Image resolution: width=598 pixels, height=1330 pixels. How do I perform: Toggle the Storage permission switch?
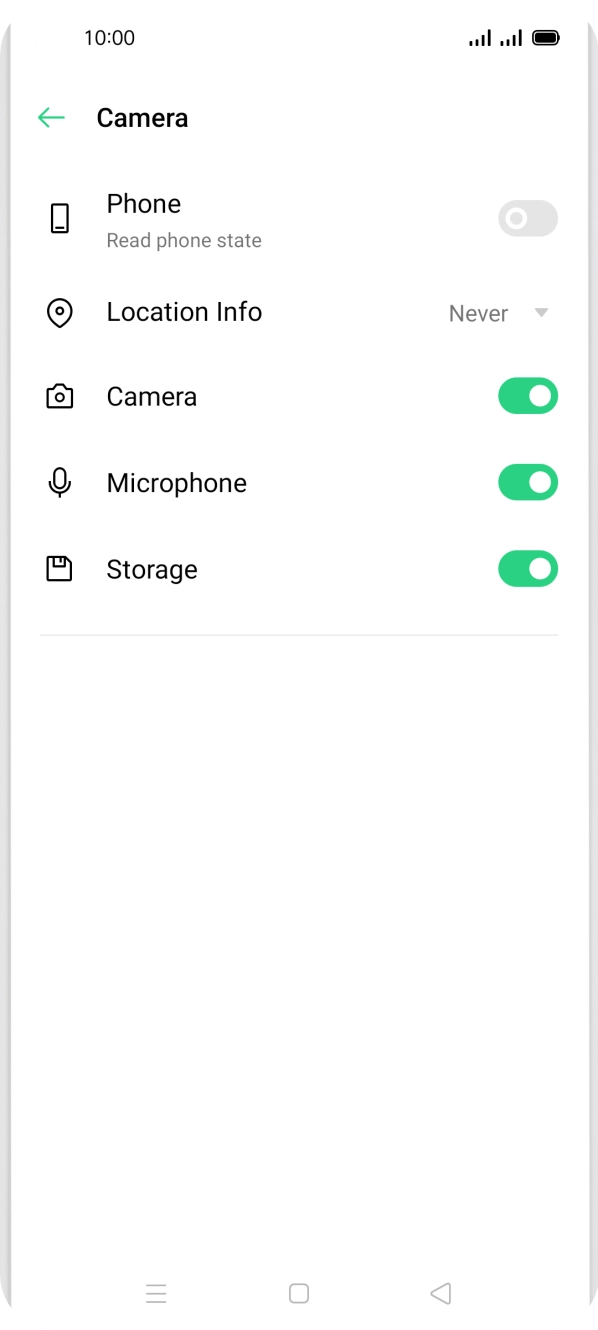point(527,568)
